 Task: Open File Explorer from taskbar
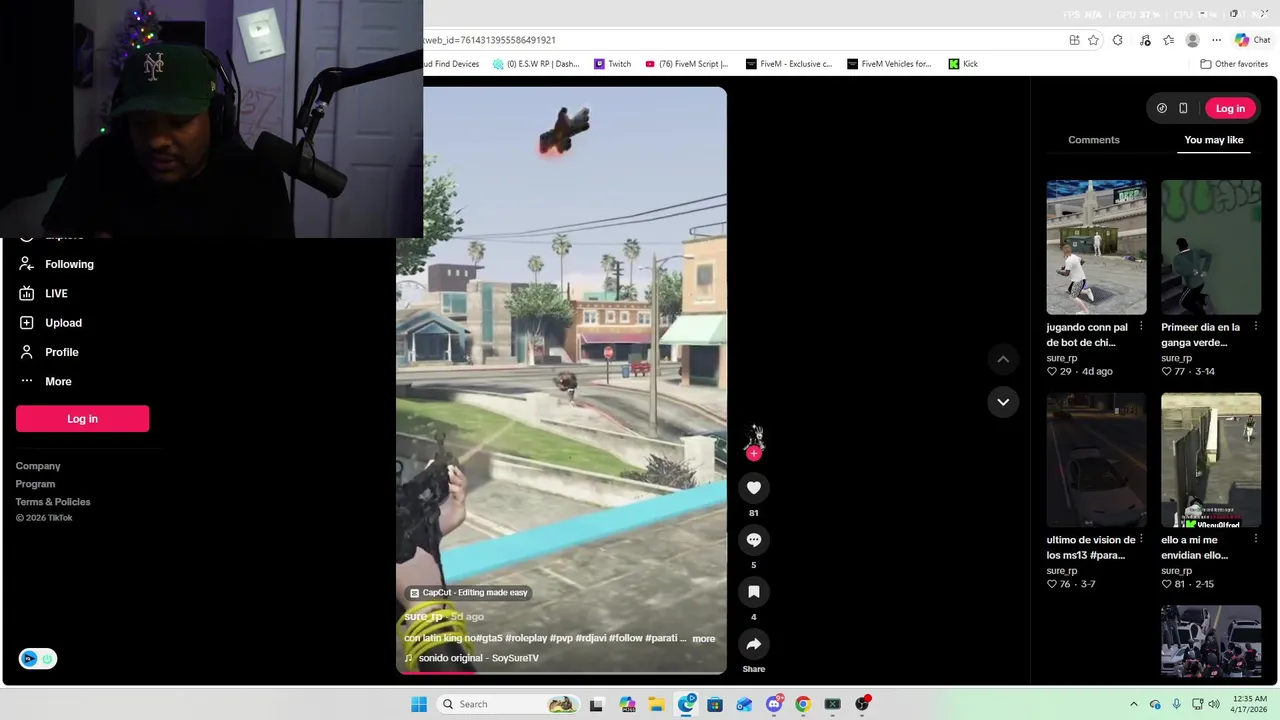656,704
